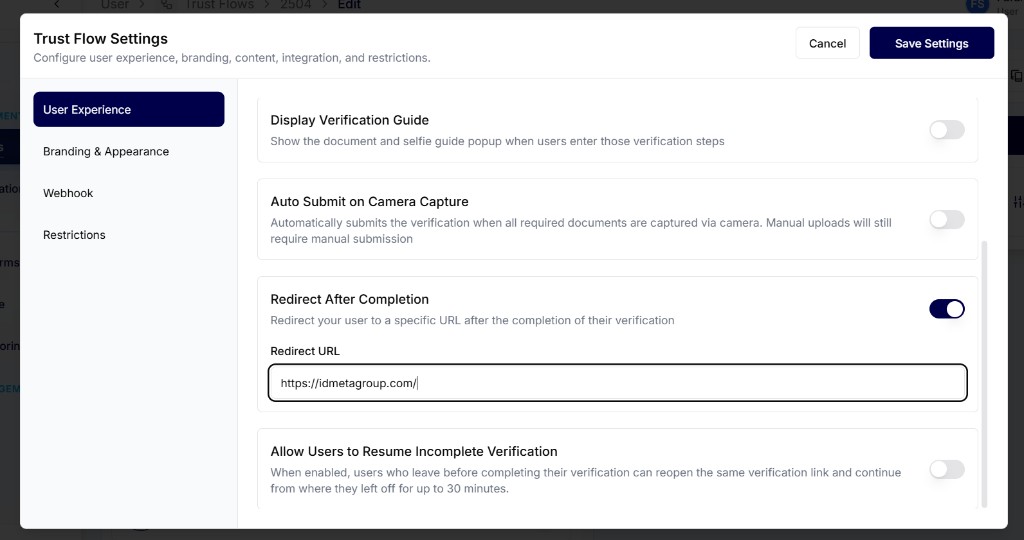Click the Display Verification Guide title
1024x540 pixels.
click(x=349, y=120)
